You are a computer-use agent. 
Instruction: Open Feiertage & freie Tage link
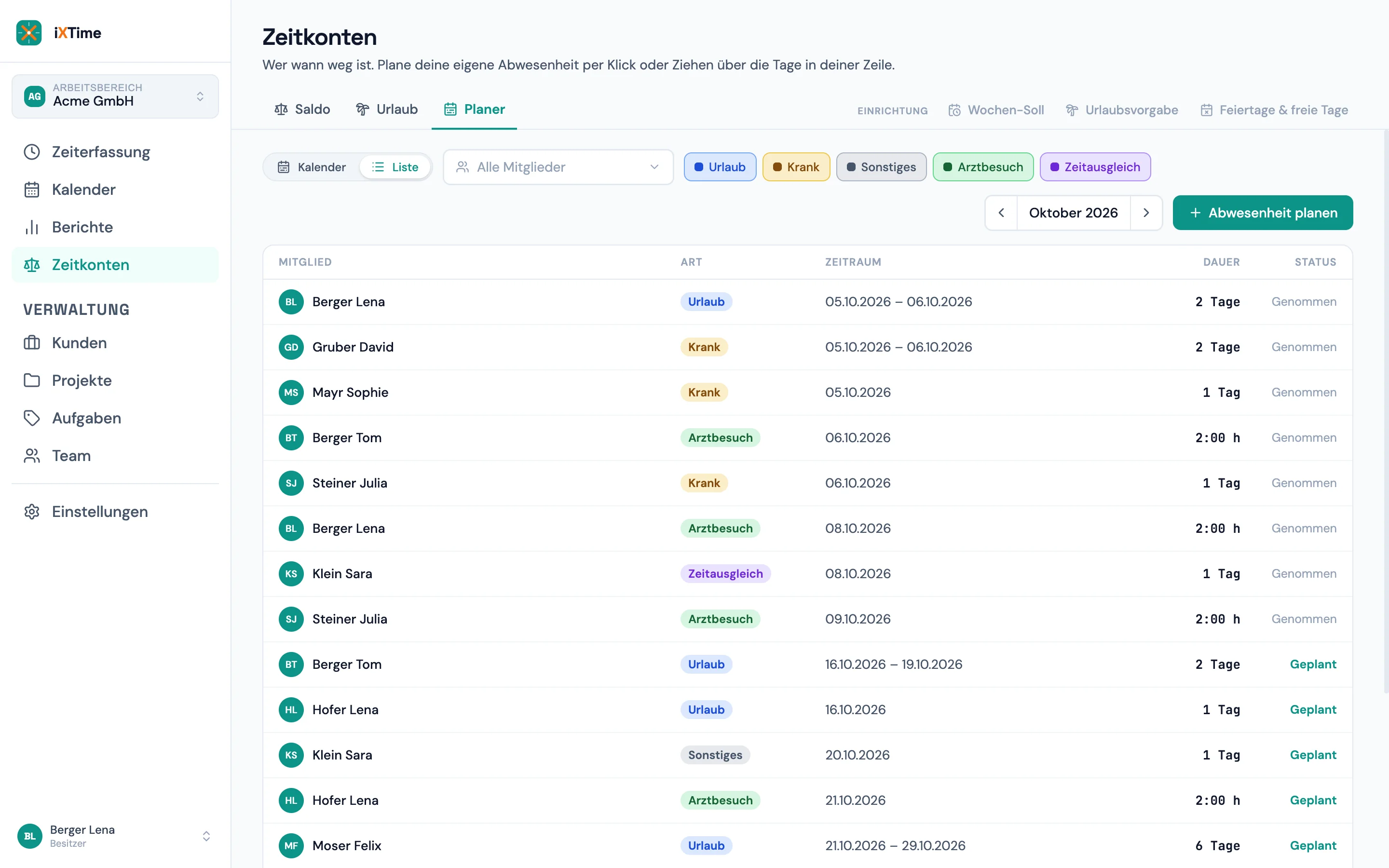click(1274, 110)
